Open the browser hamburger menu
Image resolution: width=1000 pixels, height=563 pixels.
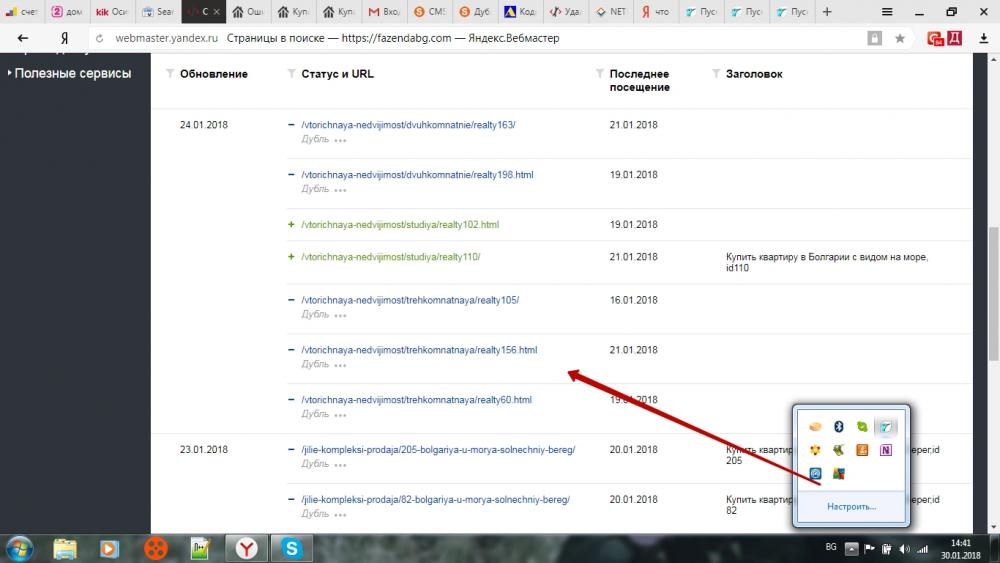coord(887,12)
